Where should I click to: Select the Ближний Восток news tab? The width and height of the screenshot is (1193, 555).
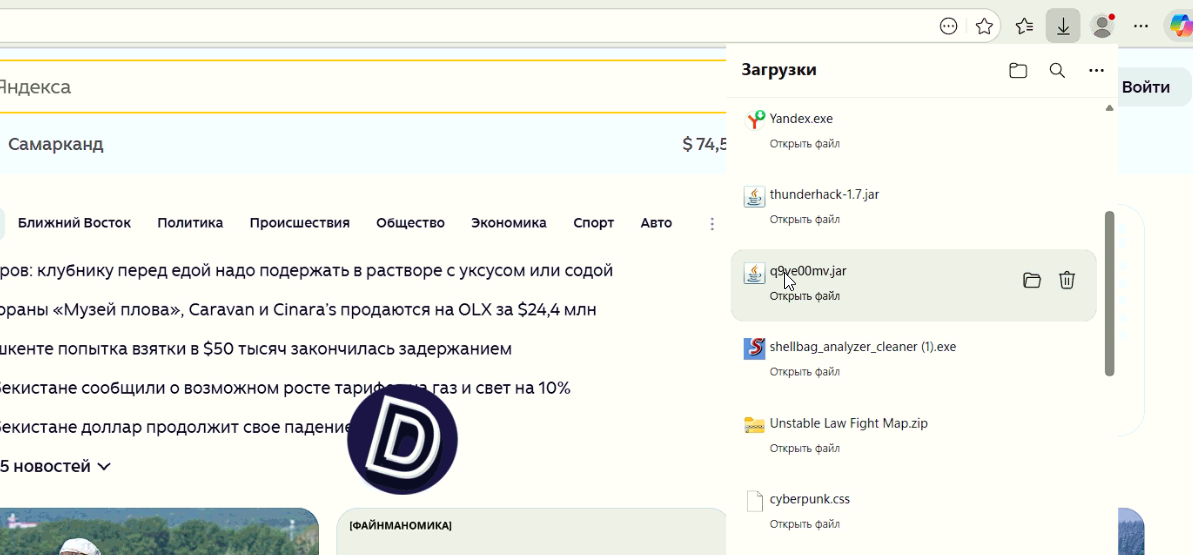(75, 223)
